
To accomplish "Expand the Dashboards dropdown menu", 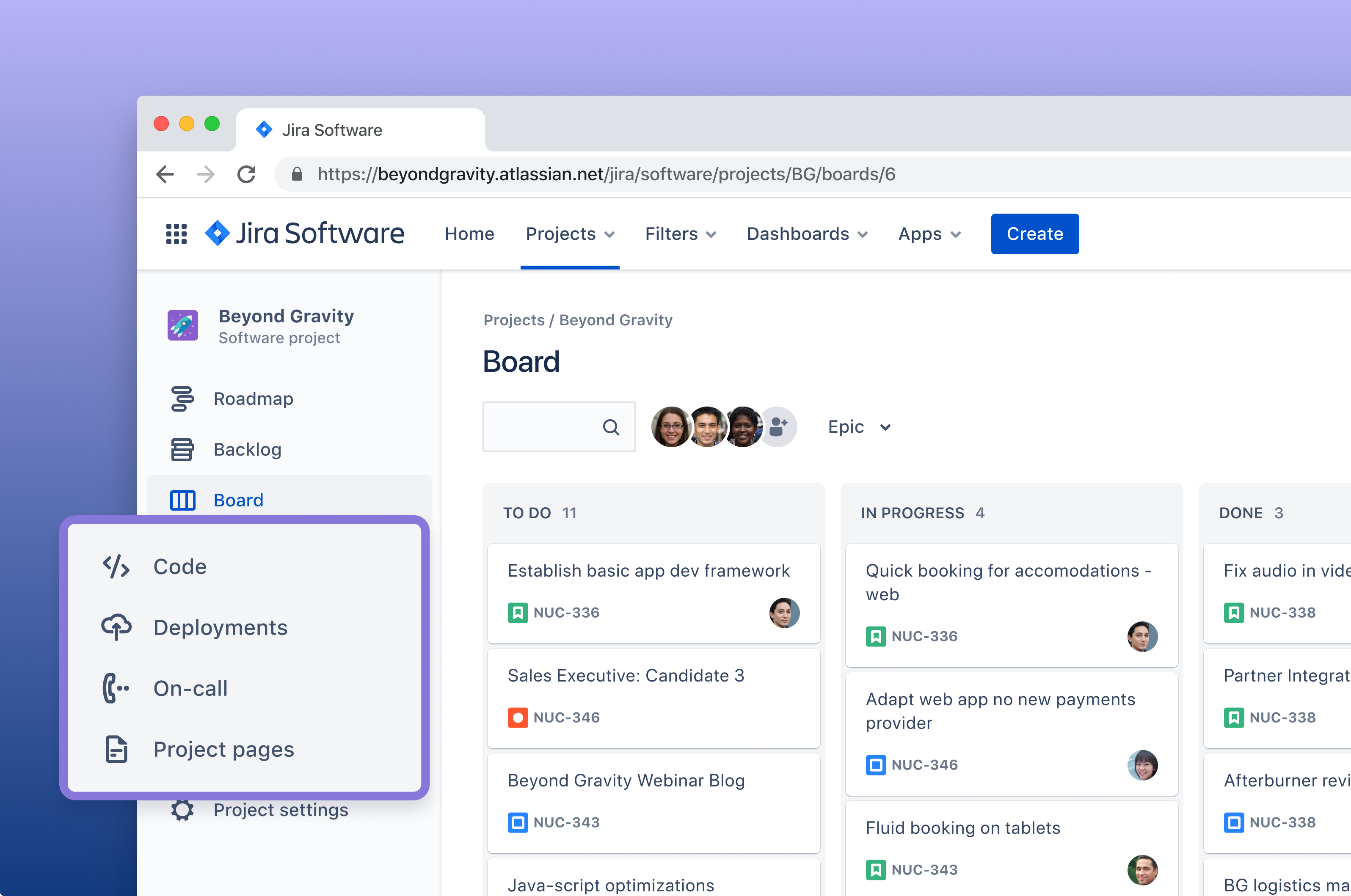I will tap(807, 234).
